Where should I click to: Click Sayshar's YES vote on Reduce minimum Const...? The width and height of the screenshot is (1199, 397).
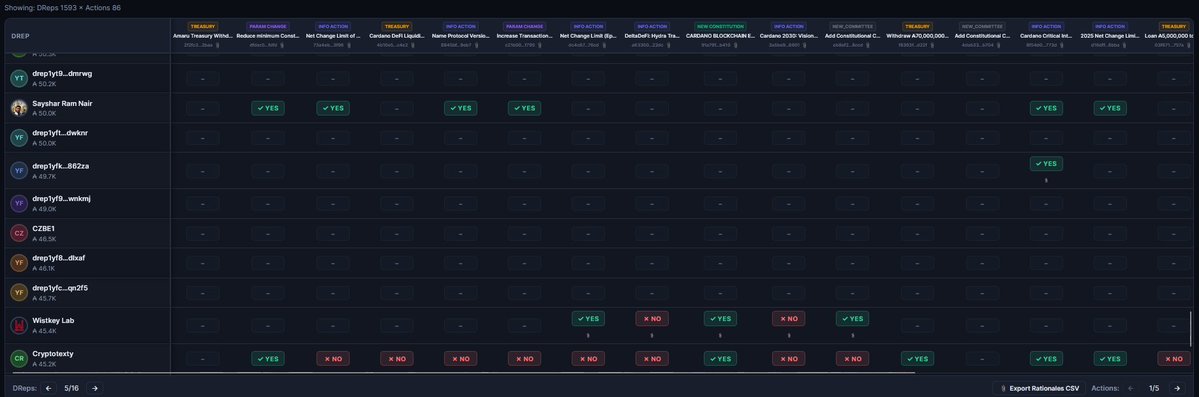click(x=268, y=108)
